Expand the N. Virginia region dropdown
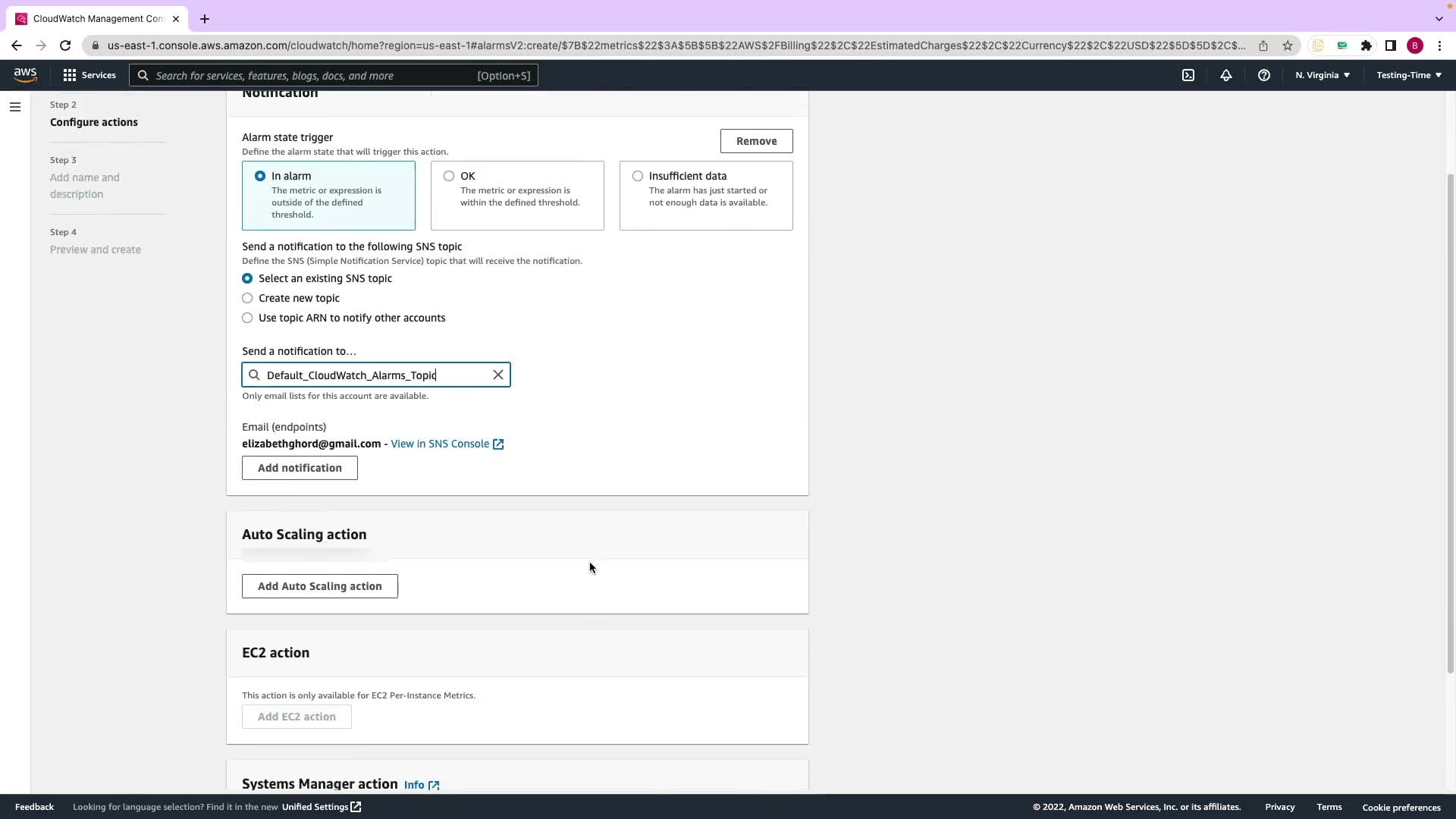Screen dimensions: 1456x819 [x=1323, y=75]
